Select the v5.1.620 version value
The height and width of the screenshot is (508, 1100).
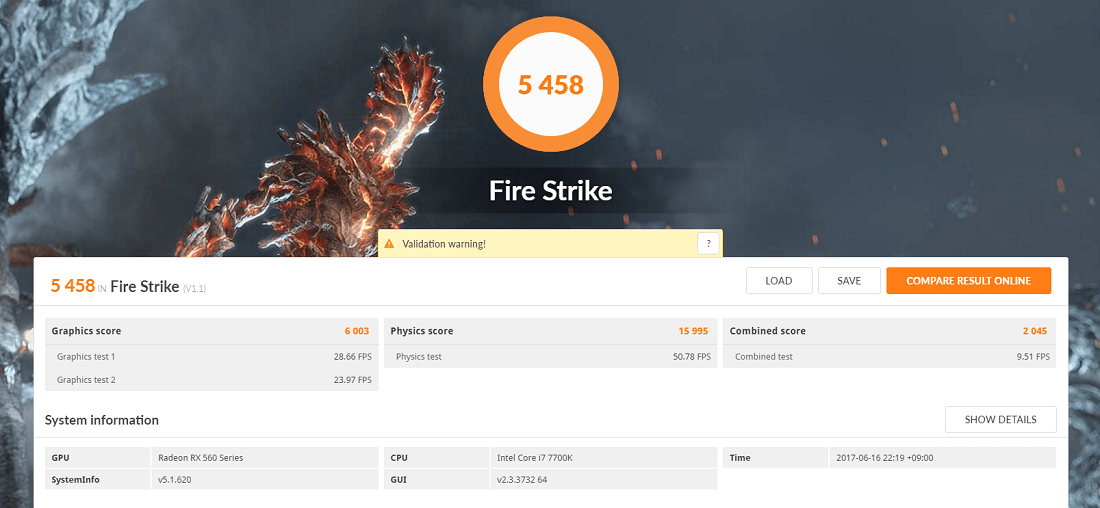pyautogui.click(x=175, y=480)
